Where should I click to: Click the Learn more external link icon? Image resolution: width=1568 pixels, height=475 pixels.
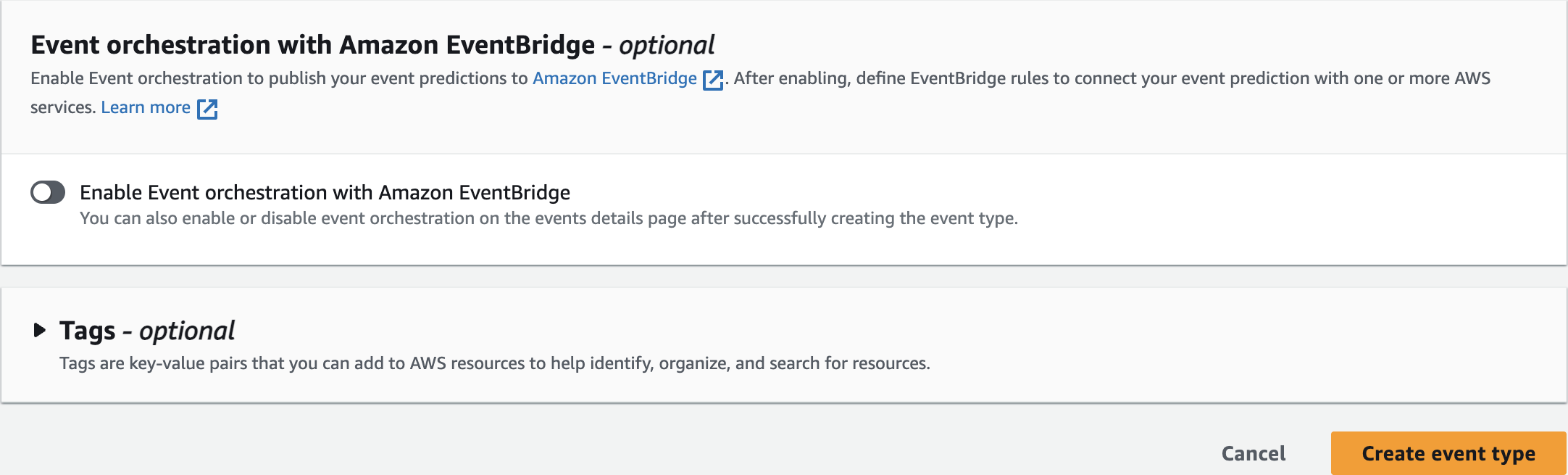(207, 109)
